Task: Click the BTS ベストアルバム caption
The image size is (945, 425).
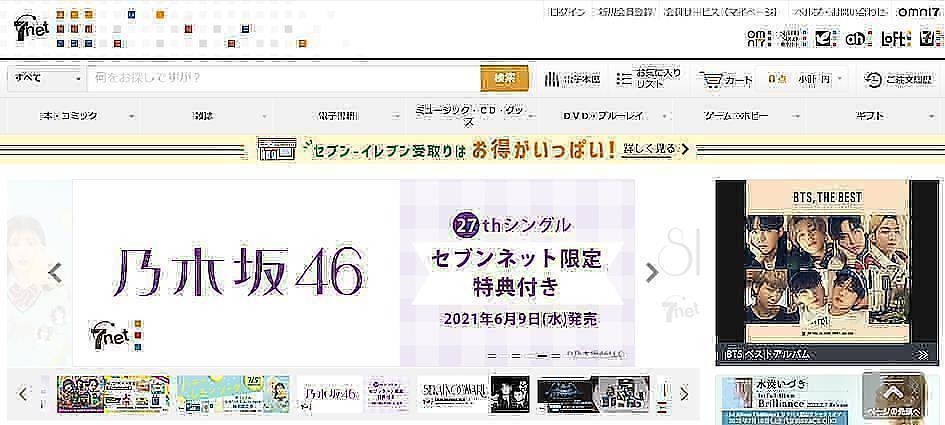Action: pyautogui.click(x=767, y=355)
